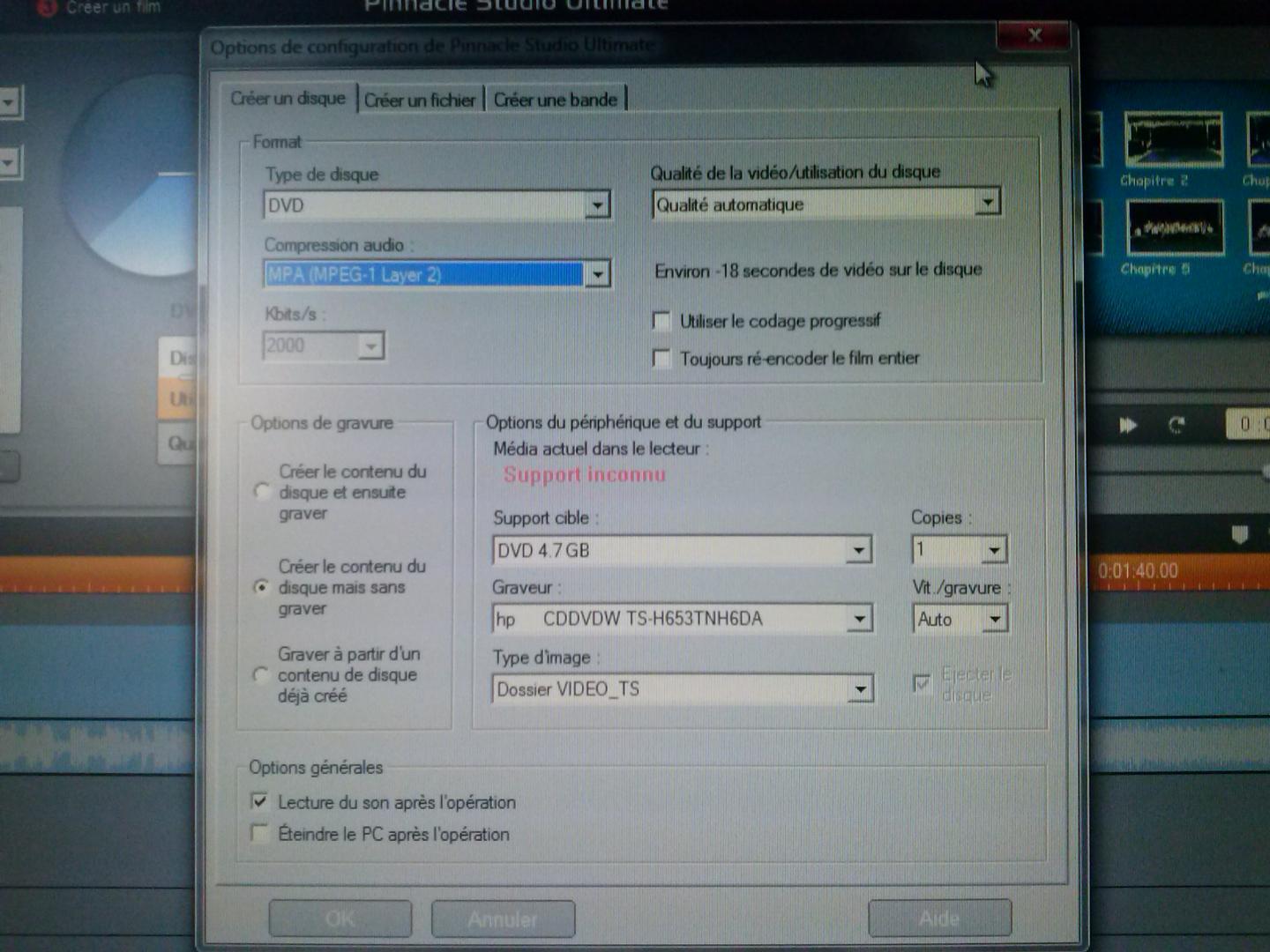Click the timeline marker icon above 0:01:40.00
Screen dimensions: 1270x952
[x=1239, y=534]
